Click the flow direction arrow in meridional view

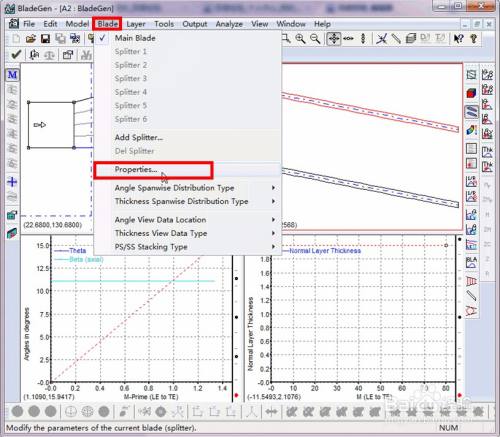[40, 125]
